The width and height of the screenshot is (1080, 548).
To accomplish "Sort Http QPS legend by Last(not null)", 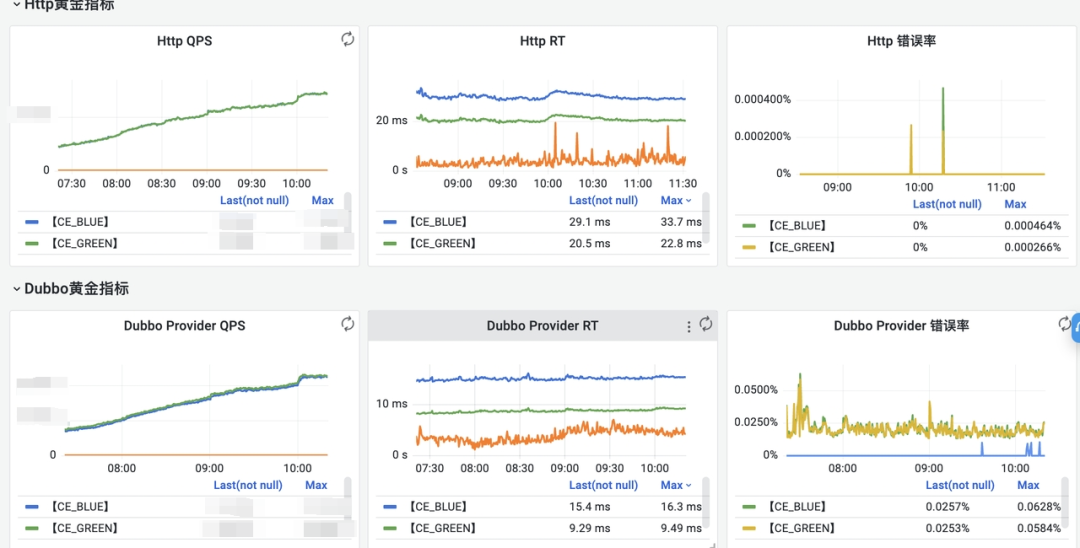I will coord(254,200).
